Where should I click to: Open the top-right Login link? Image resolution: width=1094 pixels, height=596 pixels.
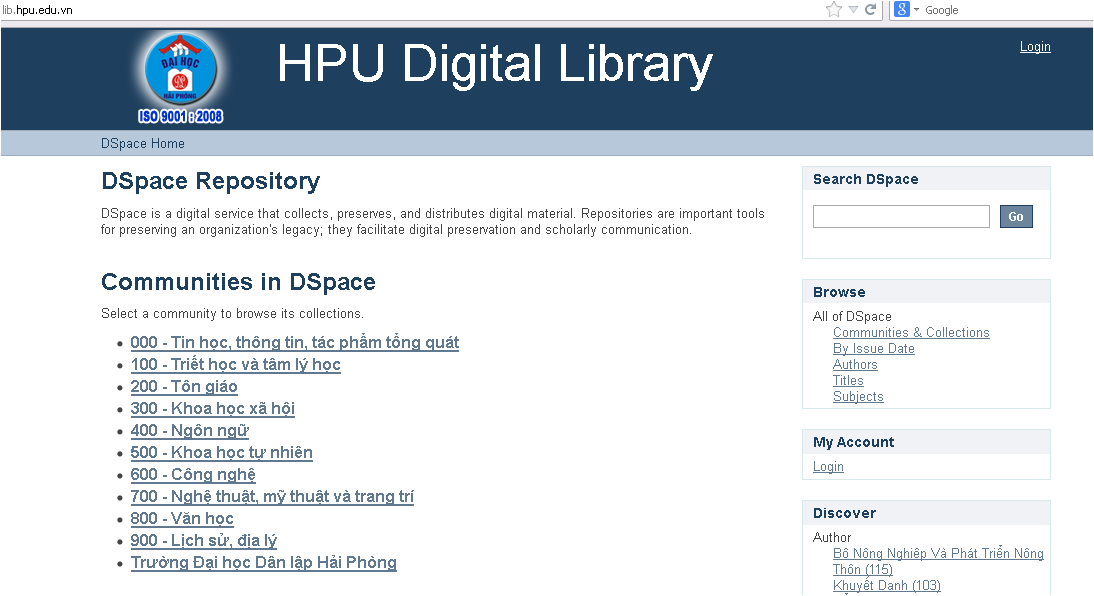coord(1035,46)
